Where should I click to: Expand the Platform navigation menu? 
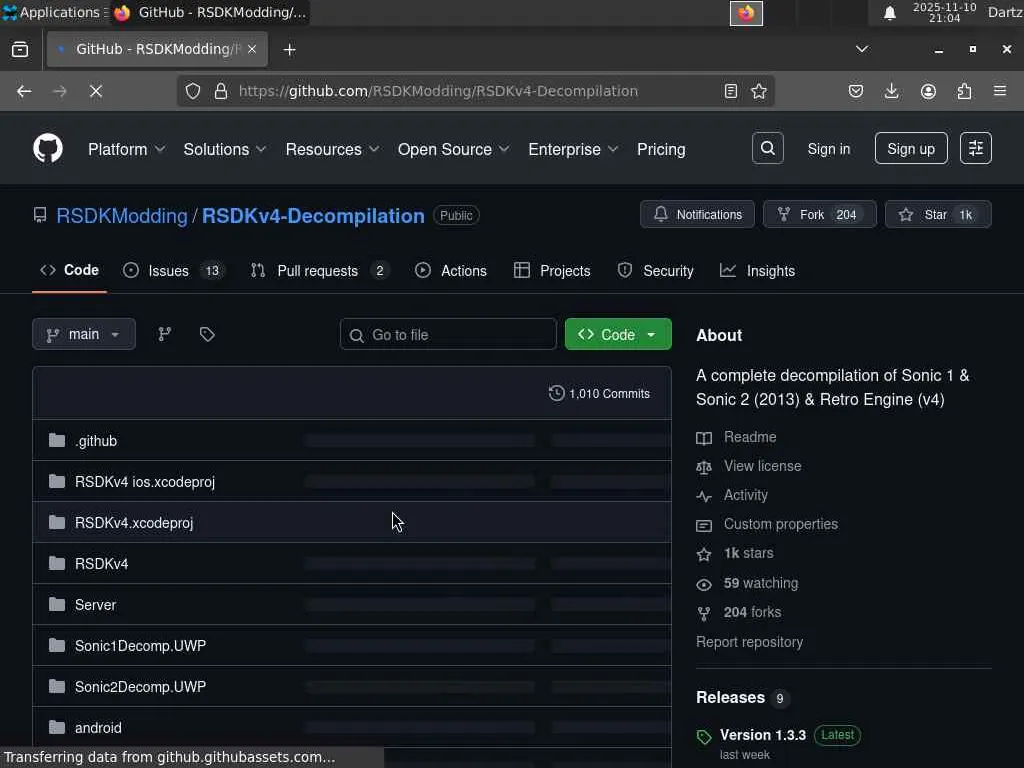pos(127,149)
